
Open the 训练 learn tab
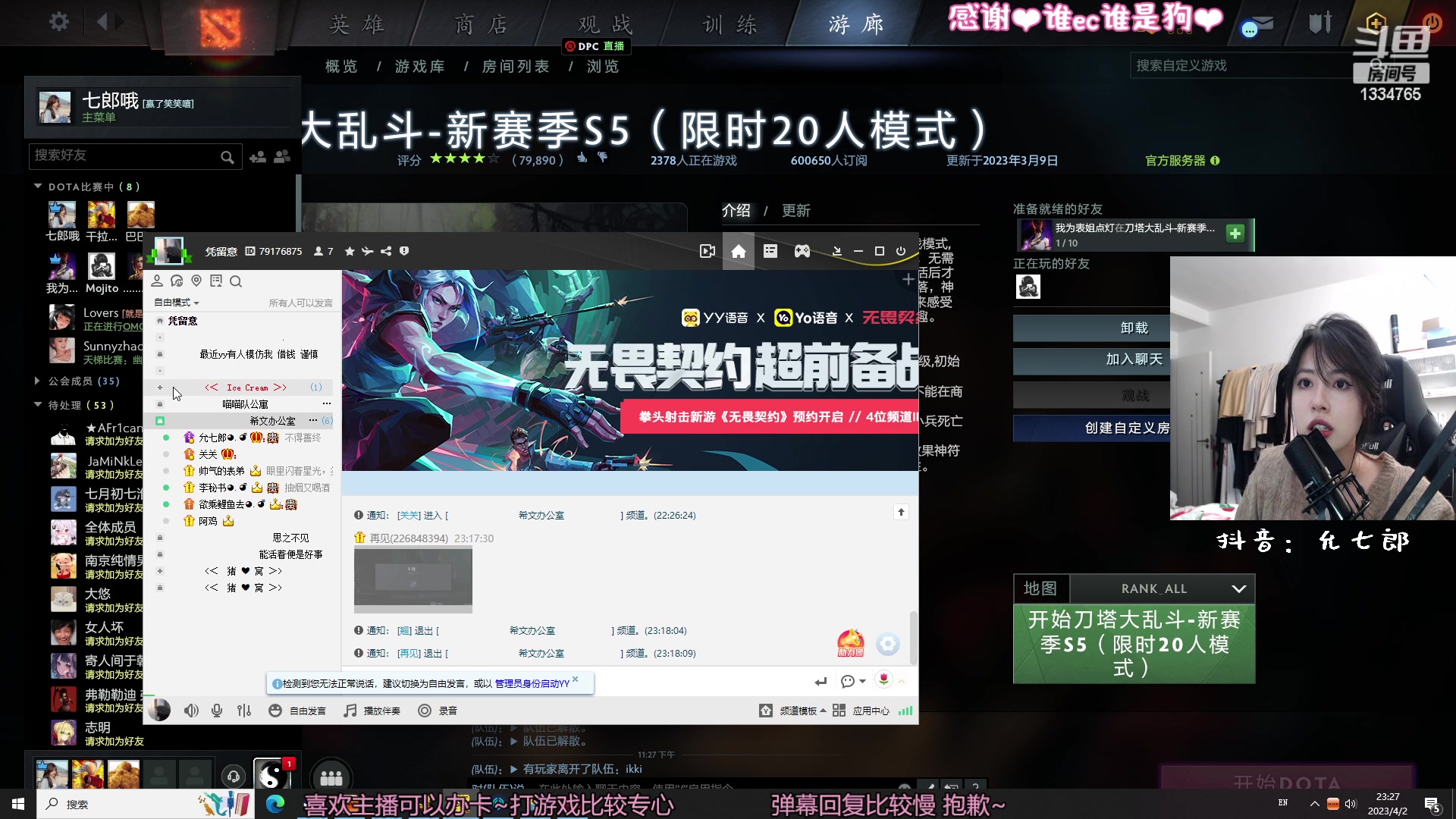730,24
